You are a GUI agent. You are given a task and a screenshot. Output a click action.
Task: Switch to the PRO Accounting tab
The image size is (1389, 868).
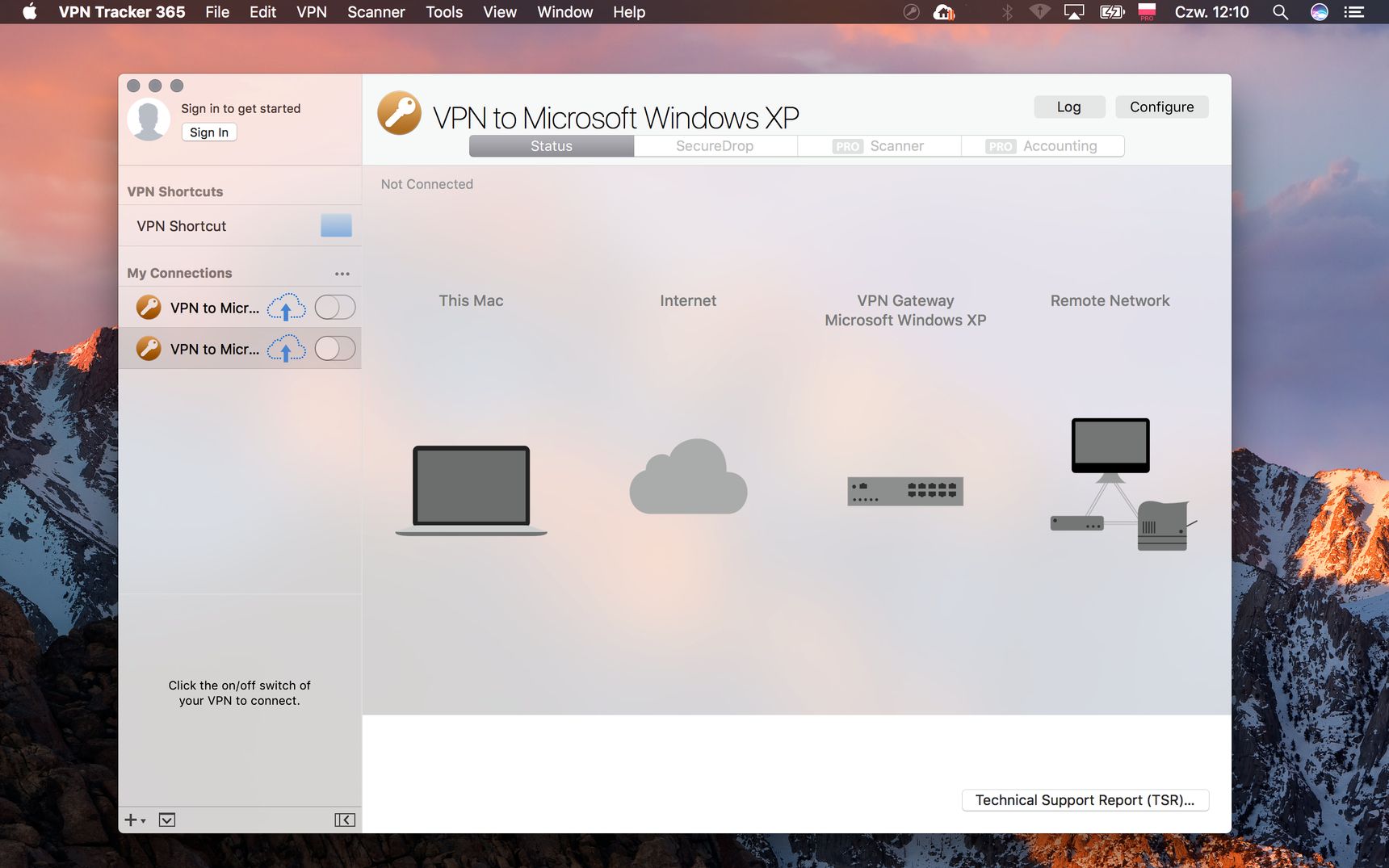click(x=1043, y=146)
